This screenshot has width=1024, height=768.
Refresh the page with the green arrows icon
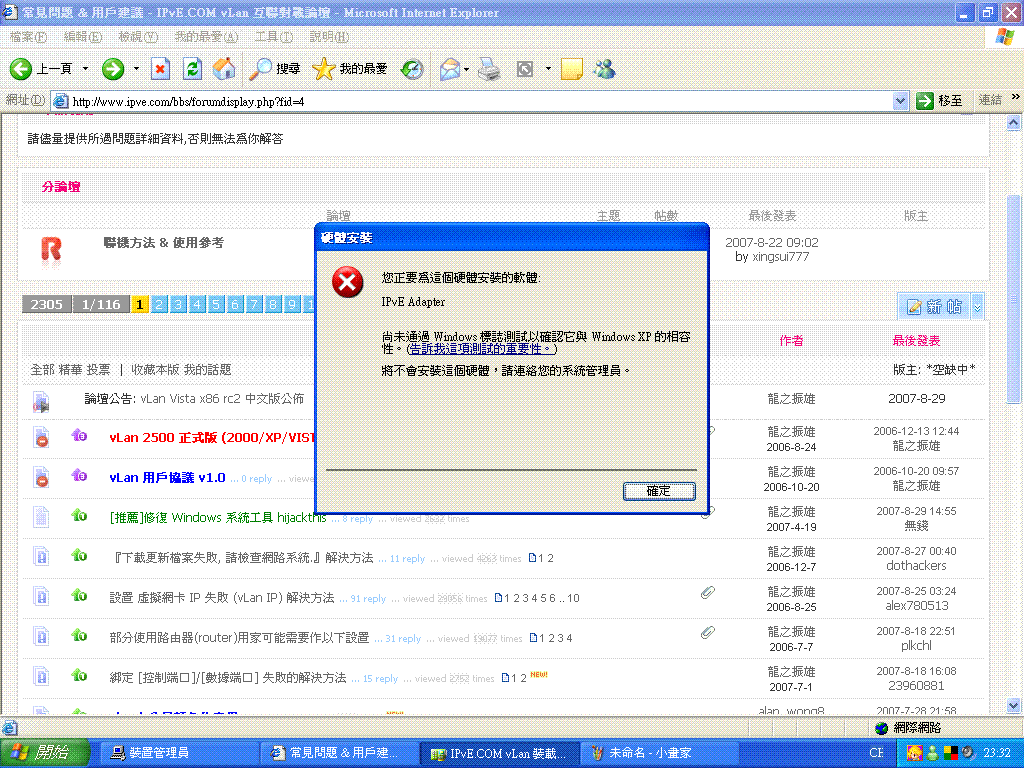192,69
